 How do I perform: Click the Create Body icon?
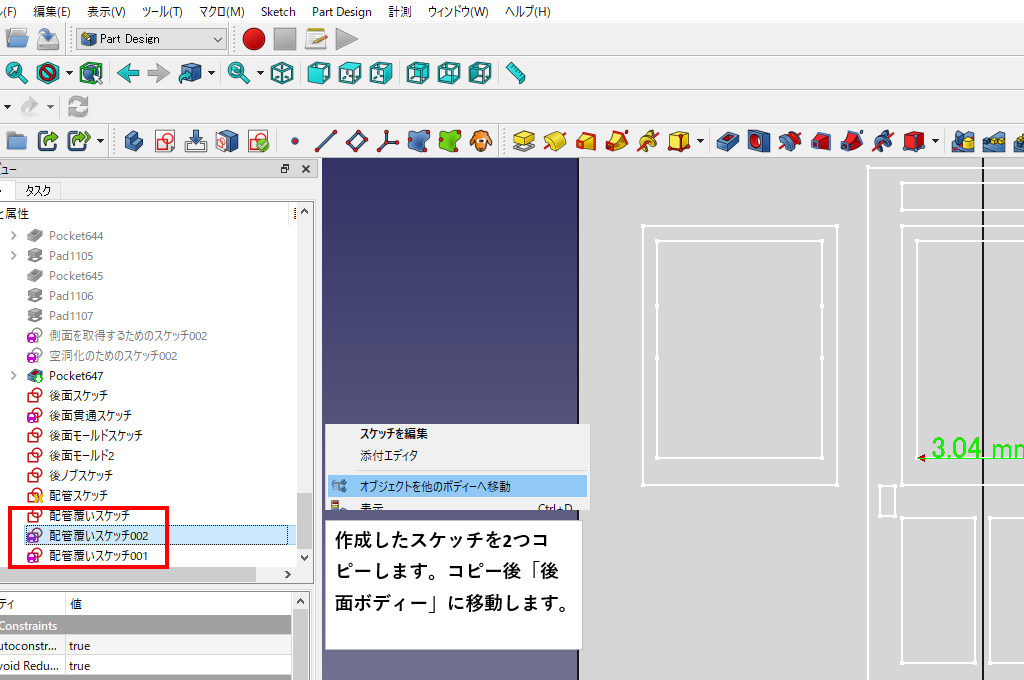[x=134, y=141]
